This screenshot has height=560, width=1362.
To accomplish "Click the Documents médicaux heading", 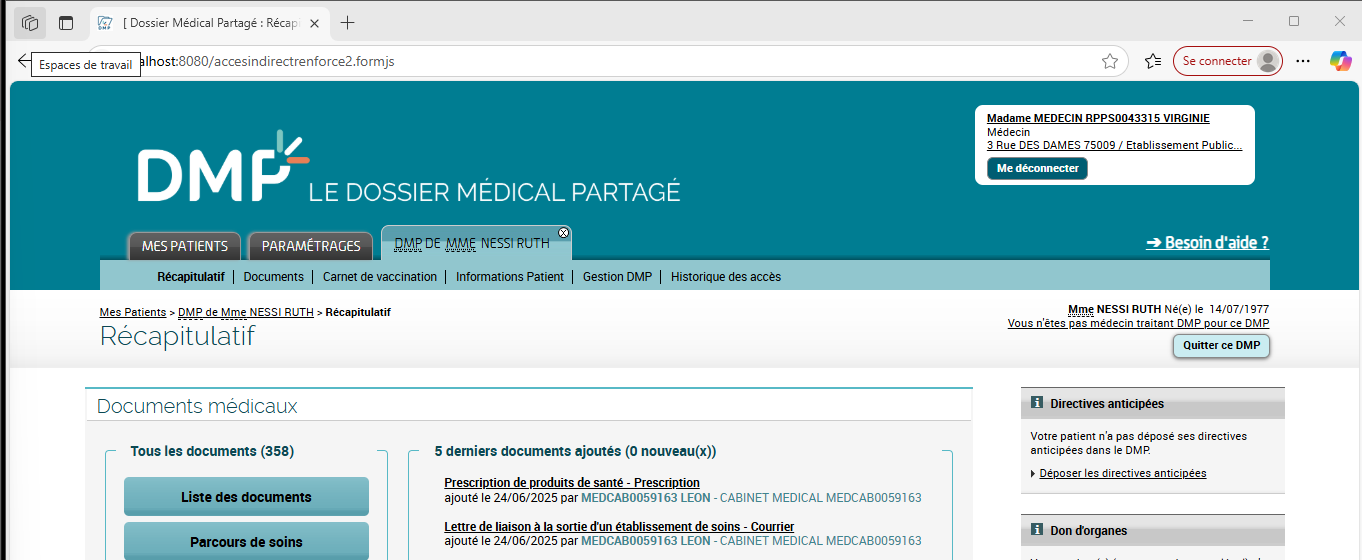I will [x=197, y=406].
